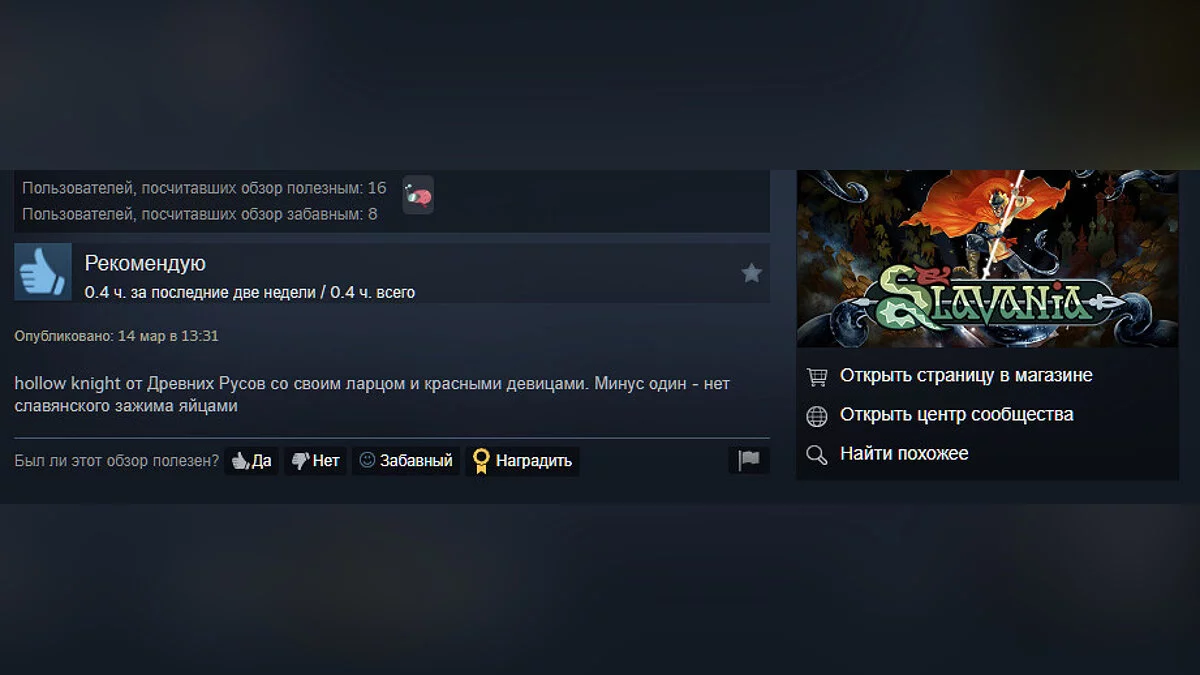Click the blue thumbs-up recommendation icon

43,272
